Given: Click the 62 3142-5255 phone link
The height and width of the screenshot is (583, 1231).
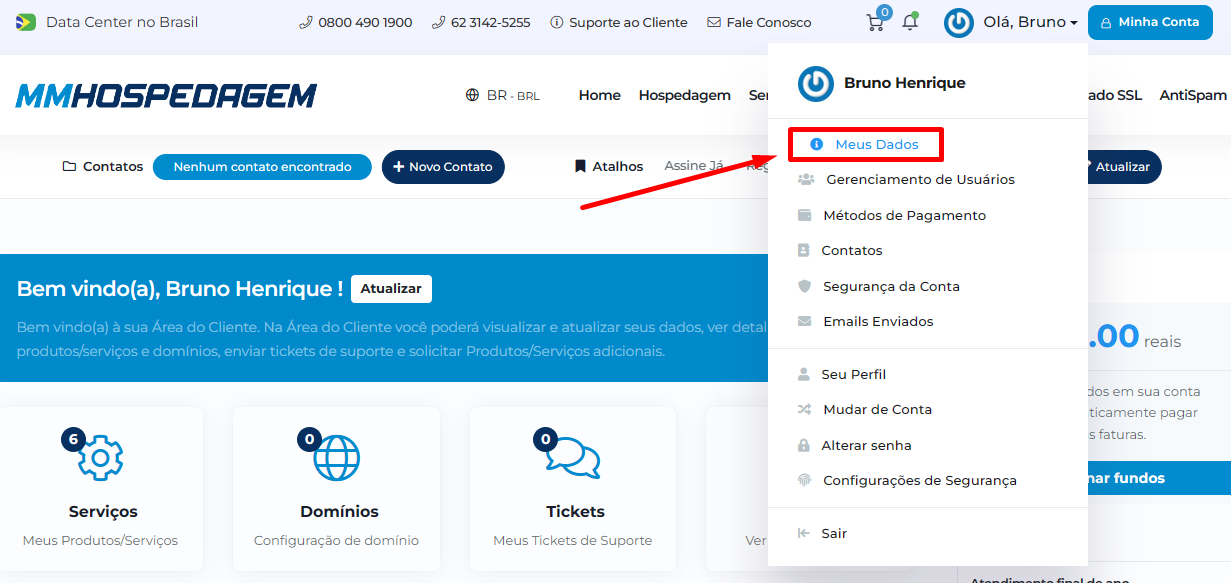Looking at the screenshot, I should (x=481, y=22).
